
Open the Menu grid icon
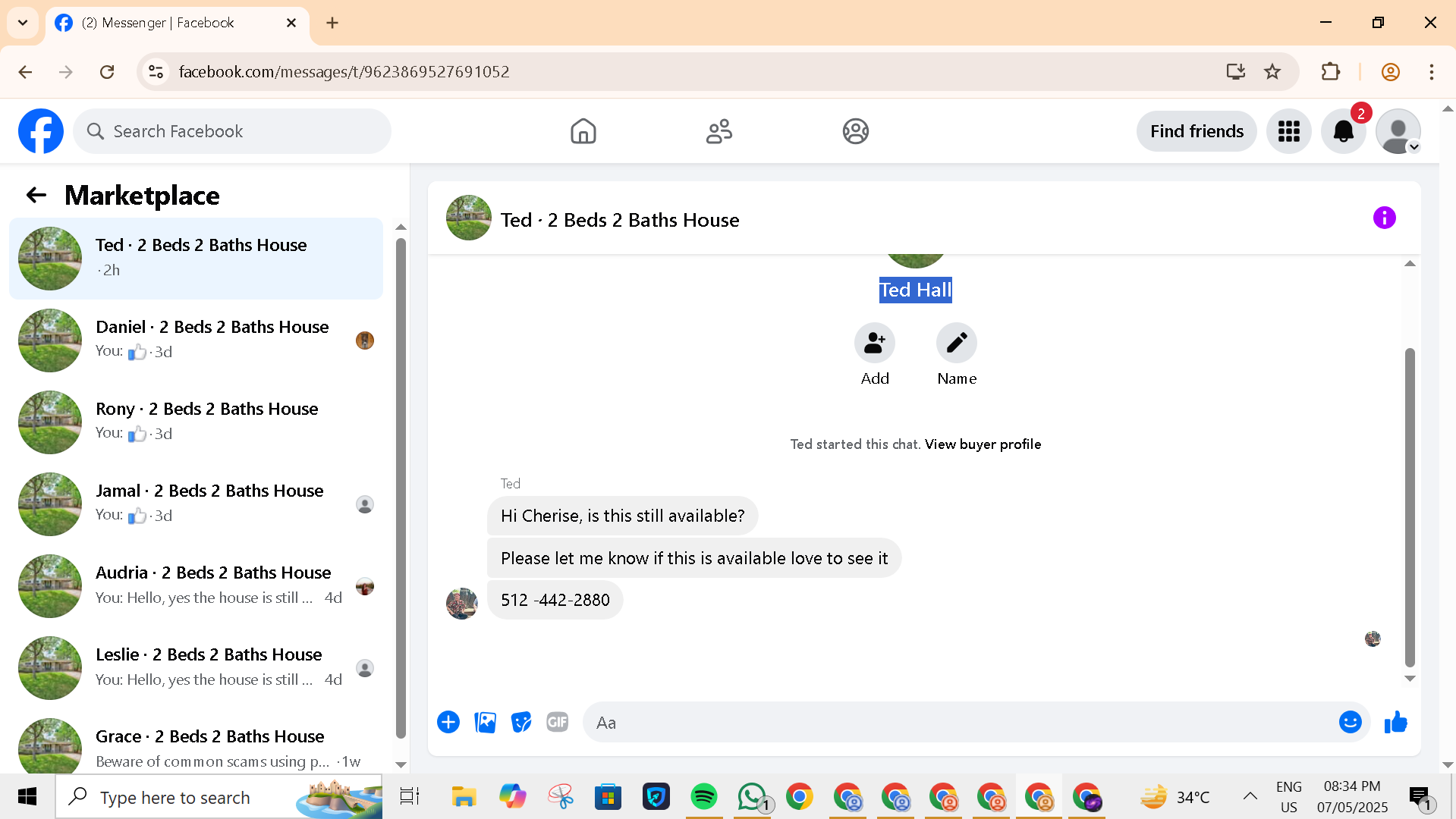[x=1288, y=131]
